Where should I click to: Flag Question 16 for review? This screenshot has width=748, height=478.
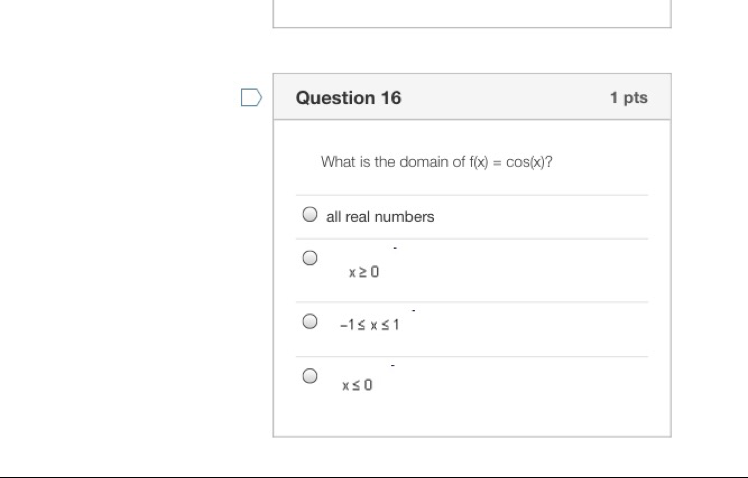click(x=251, y=98)
